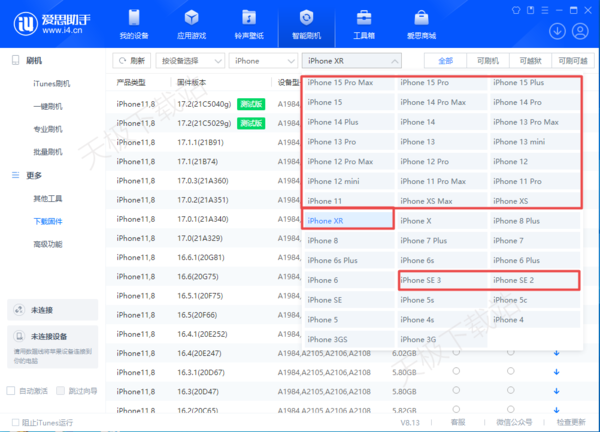Click the 刷新 (Refresh) button
The width and height of the screenshot is (600, 432).
131,60
